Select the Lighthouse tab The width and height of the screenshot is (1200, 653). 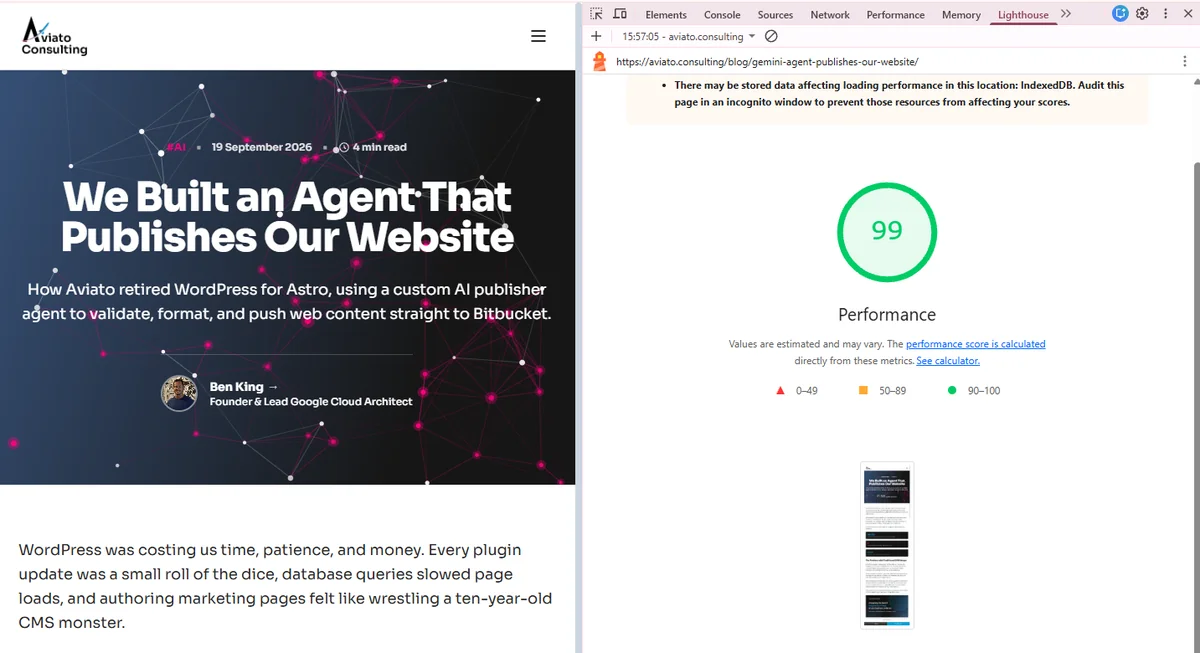(1023, 15)
